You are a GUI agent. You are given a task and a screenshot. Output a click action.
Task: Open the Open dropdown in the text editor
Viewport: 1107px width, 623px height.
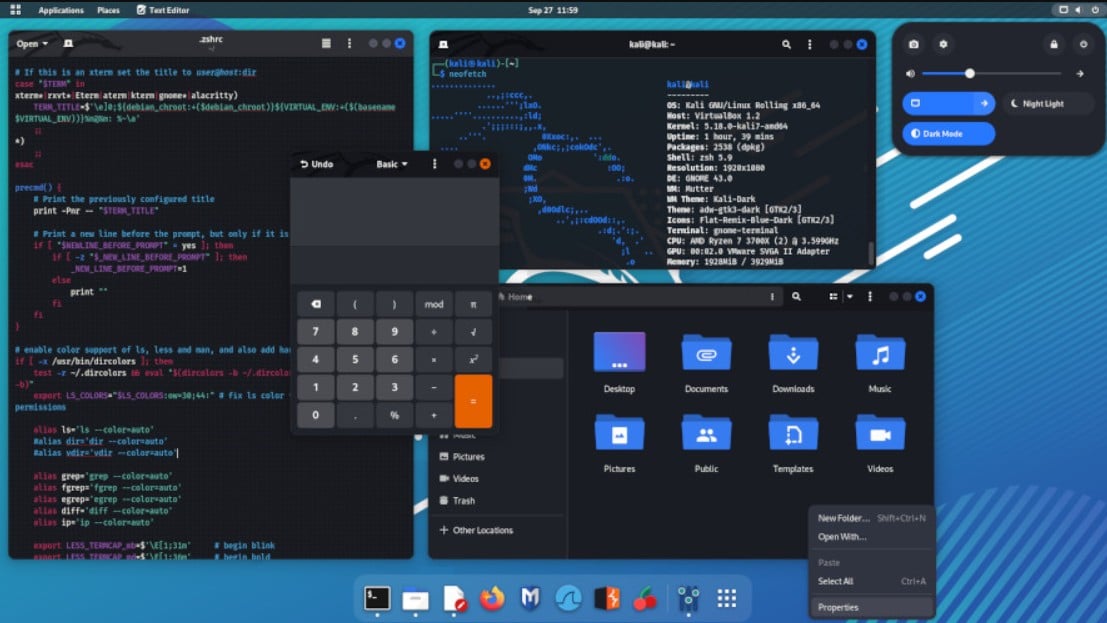click(x=30, y=44)
